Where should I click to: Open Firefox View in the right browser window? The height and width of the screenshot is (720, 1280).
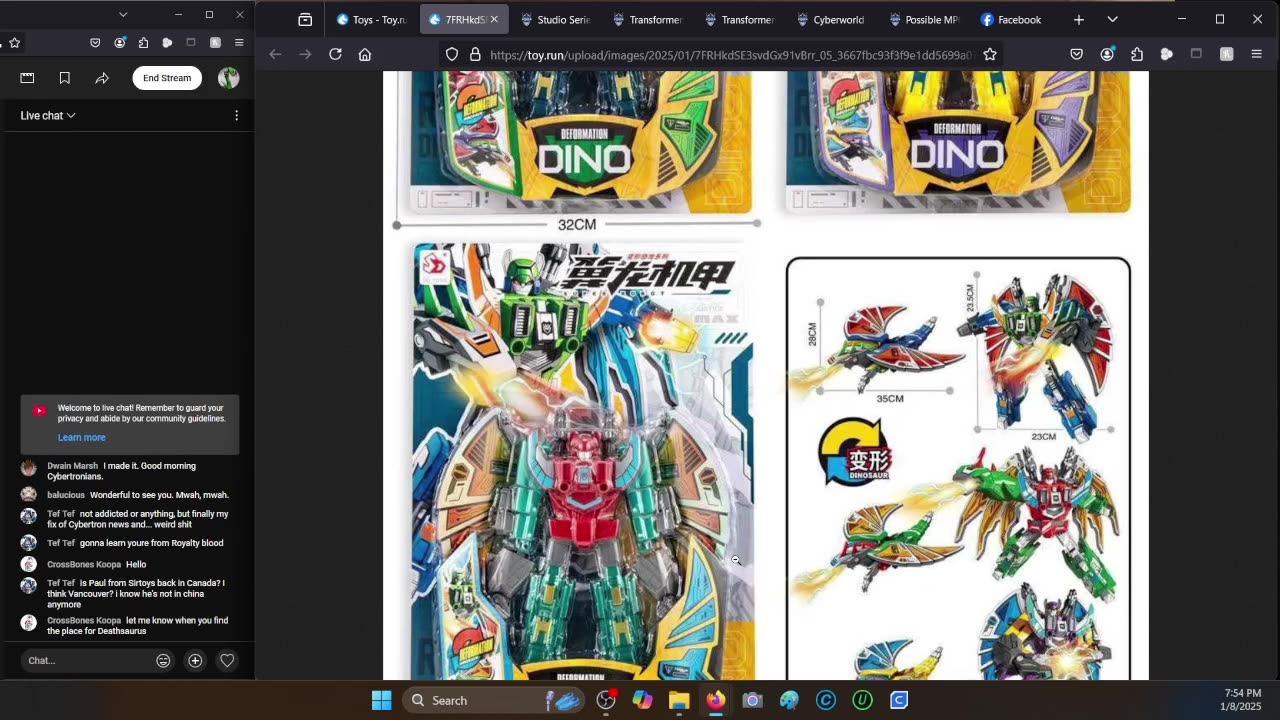305,19
